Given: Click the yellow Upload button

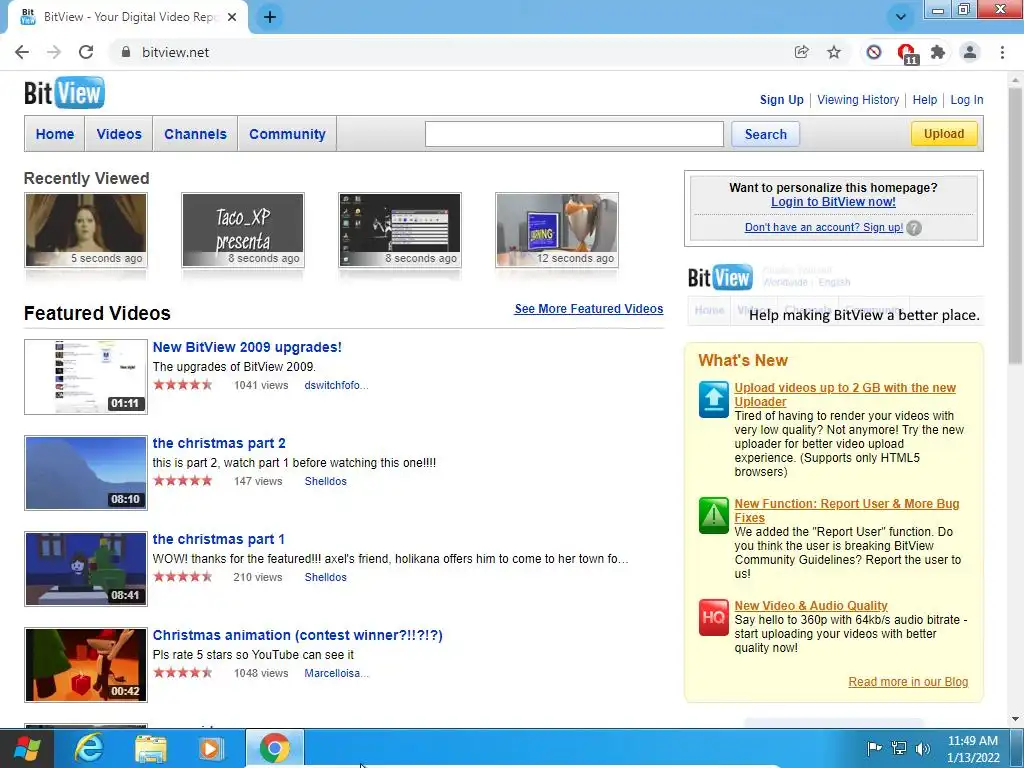Looking at the screenshot, I should point(944,133).
